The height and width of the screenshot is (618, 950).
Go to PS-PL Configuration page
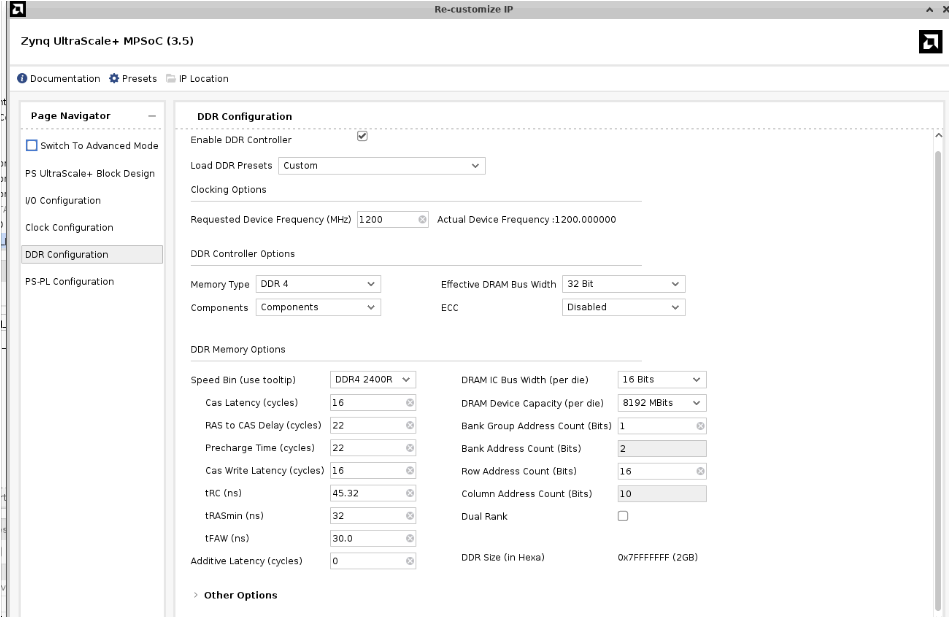(x=69, y=282)
